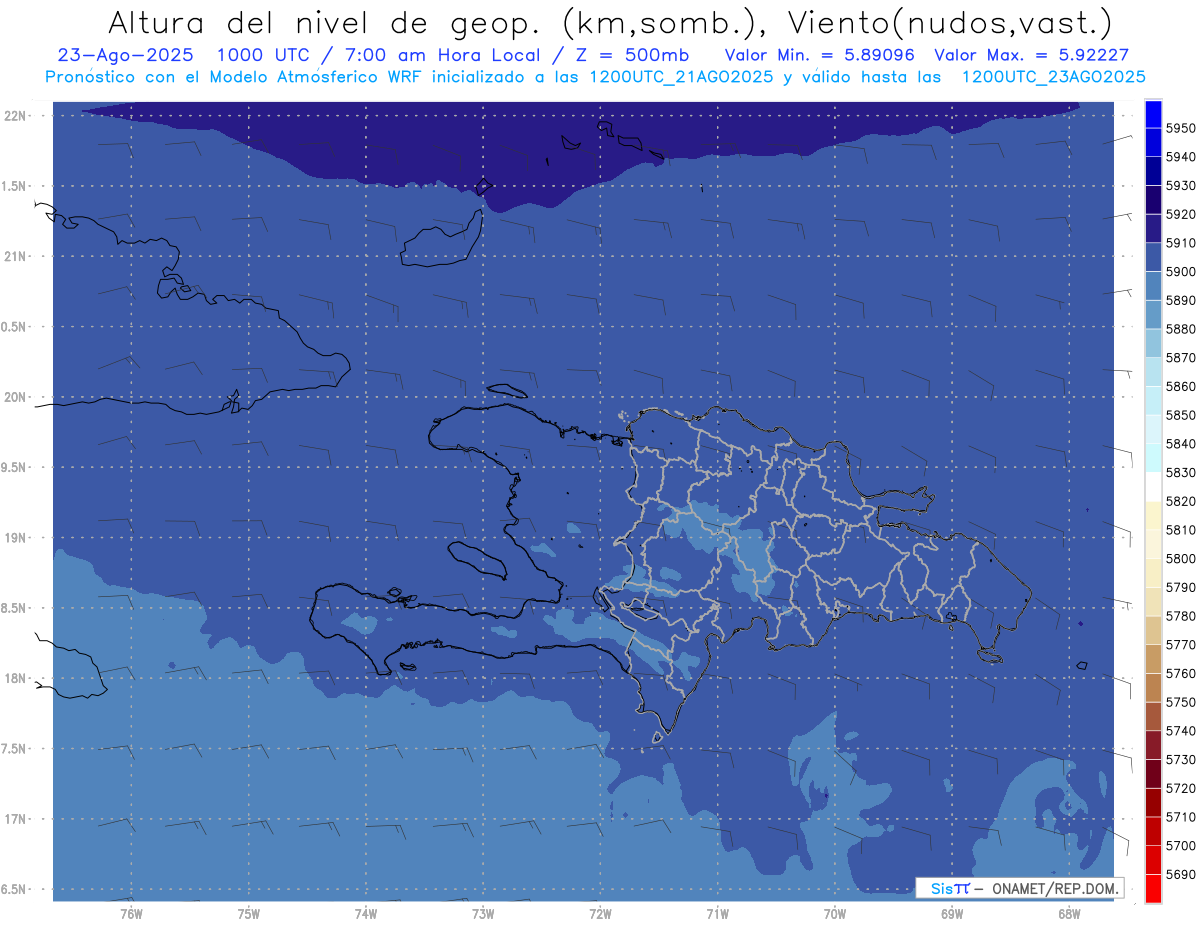Select the white swatch between 5820 and 5830
The image size is (1200, 927).
pos(1153,486)
